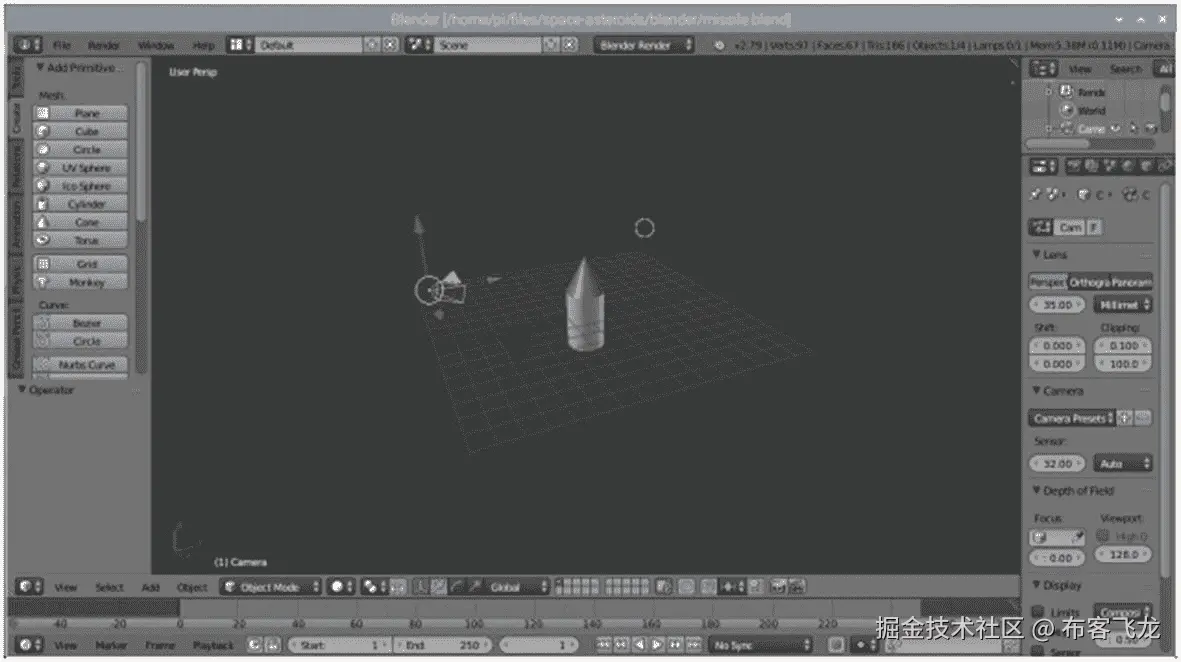
Task: Select the Panoramic lens type
Action: [1131, 282]
